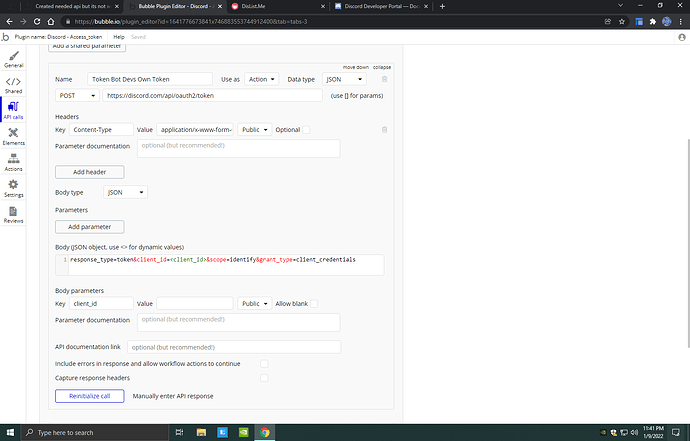
Task: Collapse the API call panel
Action: (382, 67)
